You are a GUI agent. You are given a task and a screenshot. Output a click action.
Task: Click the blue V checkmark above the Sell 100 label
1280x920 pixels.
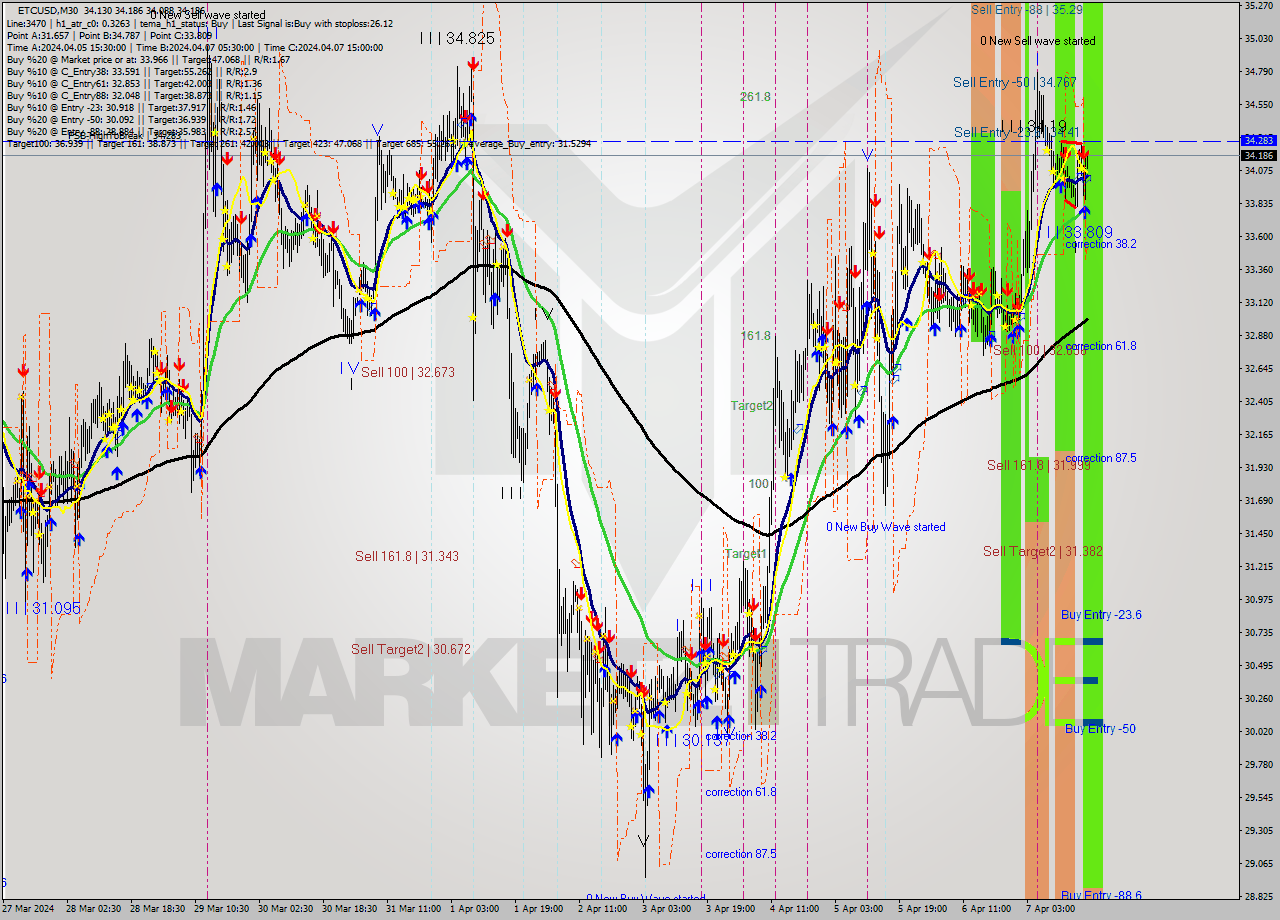click(354, 367)
